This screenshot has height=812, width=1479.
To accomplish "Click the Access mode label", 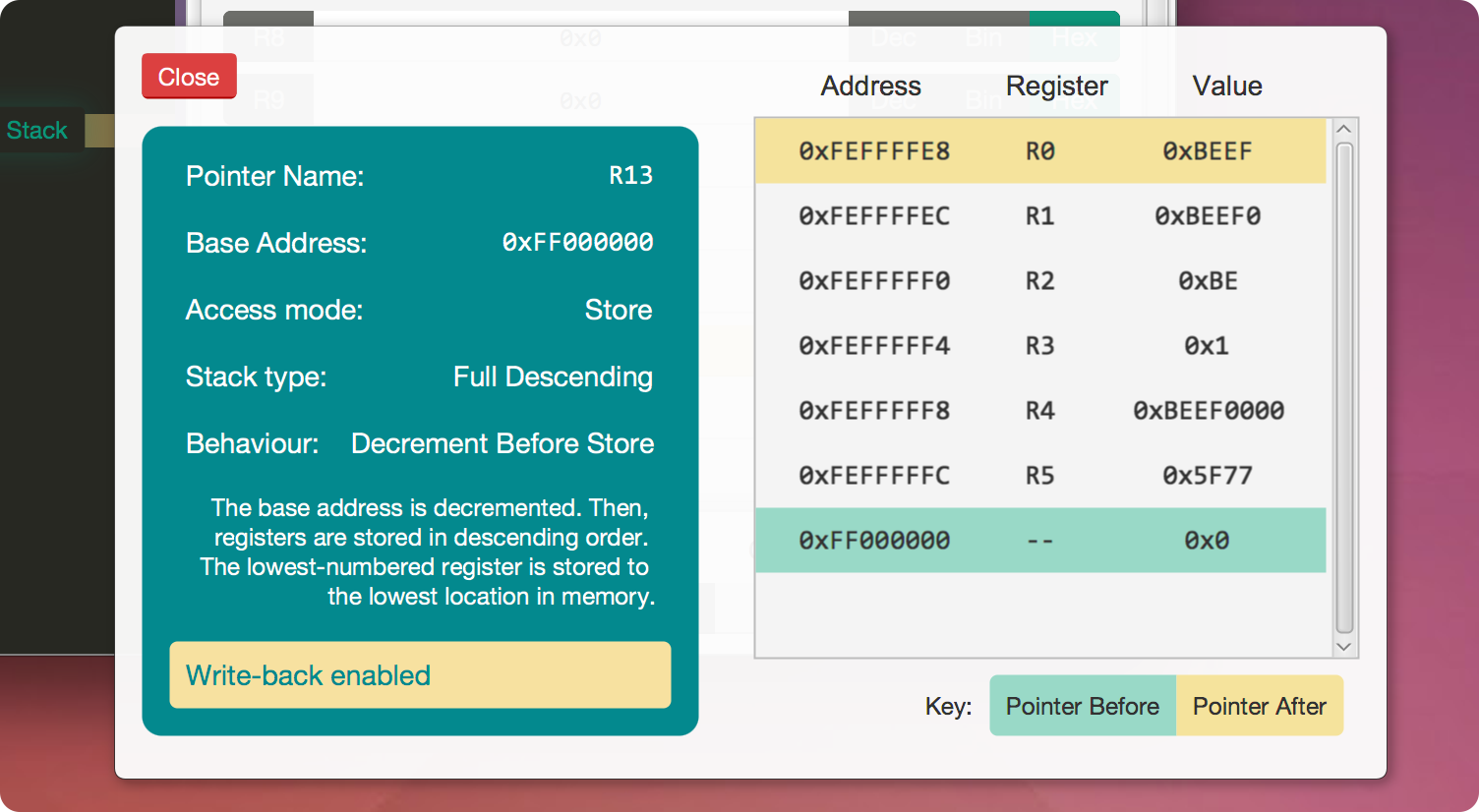I will tap(274, 310).
